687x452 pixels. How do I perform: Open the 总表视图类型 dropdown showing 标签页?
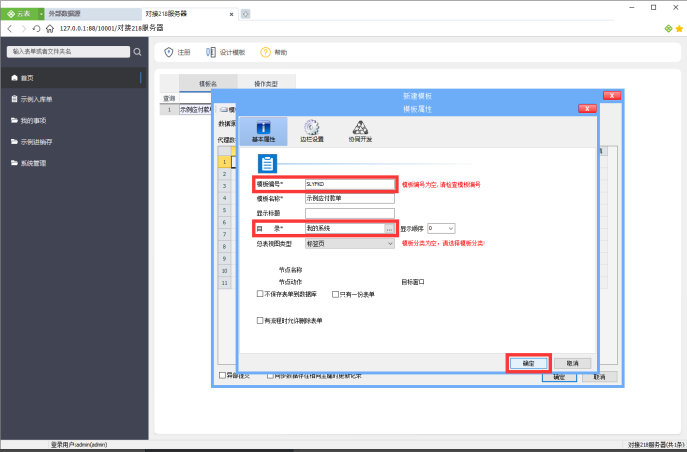point(350,244)
